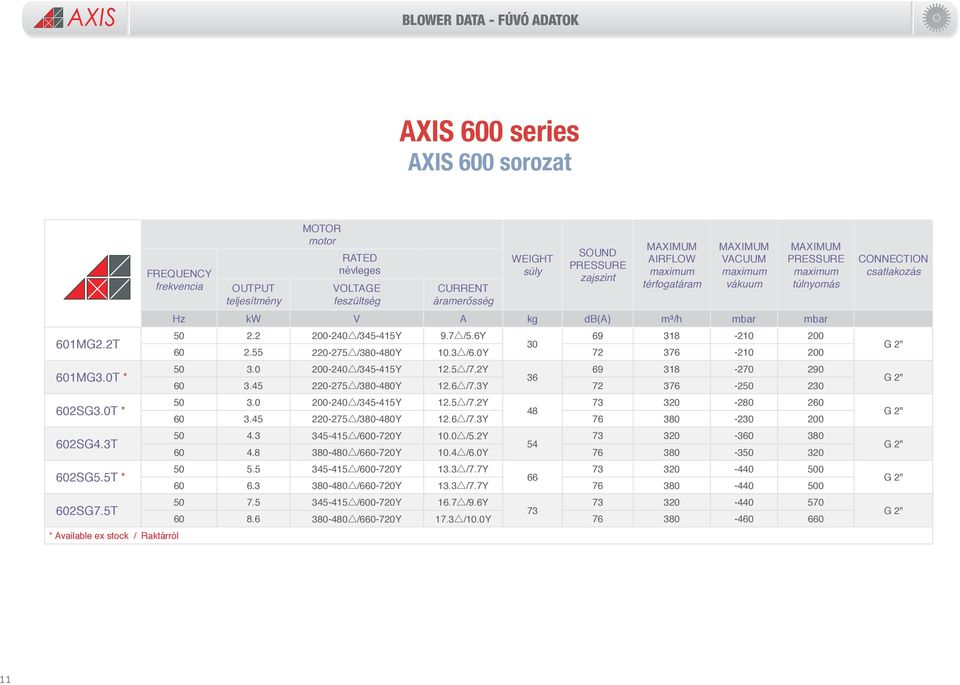Click the CURRENT áramerősség column header
960x685 pixels.
pos(463,294)
